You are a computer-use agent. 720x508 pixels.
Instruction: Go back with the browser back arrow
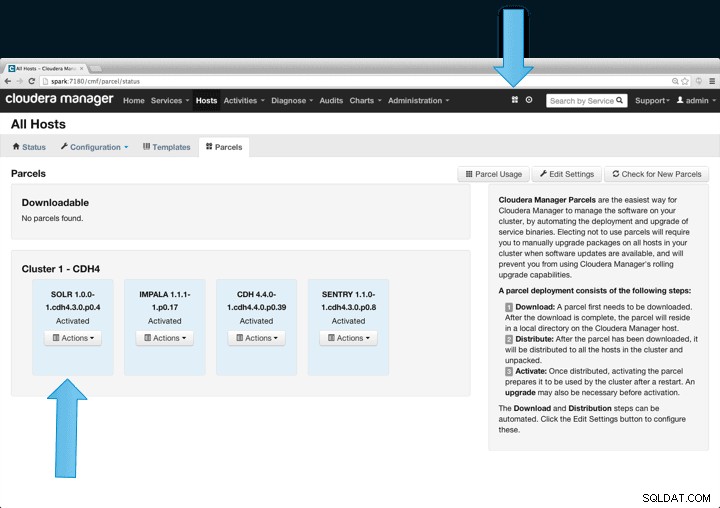(8, 81)
